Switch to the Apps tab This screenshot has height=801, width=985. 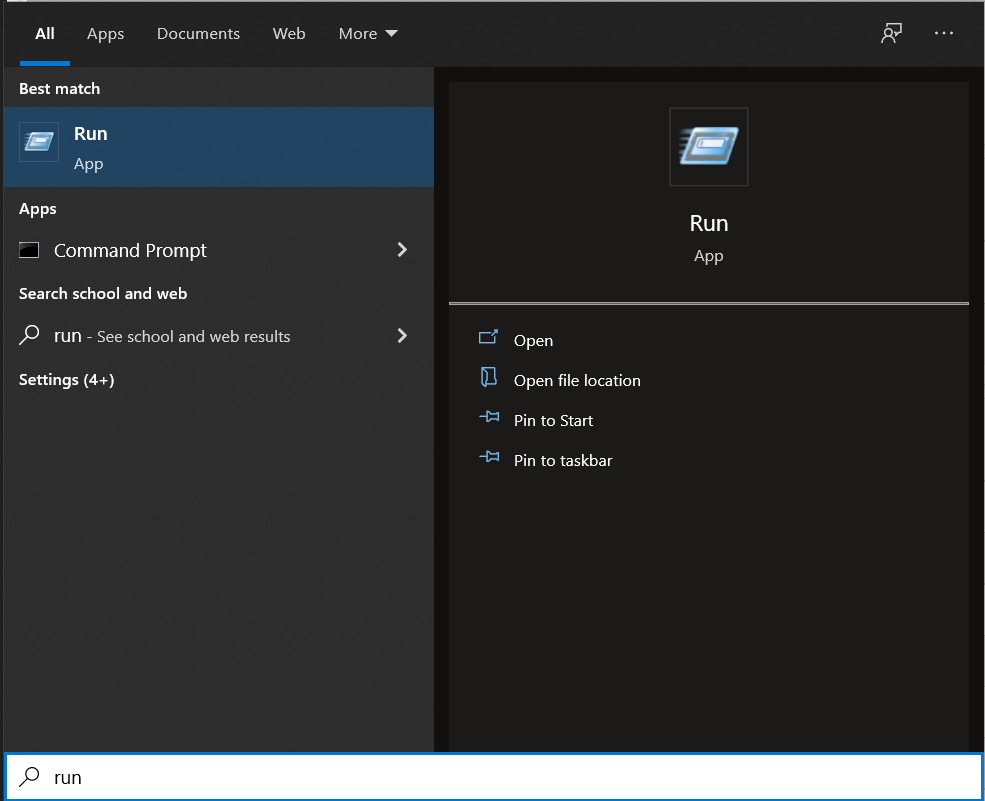click(105, 34)
